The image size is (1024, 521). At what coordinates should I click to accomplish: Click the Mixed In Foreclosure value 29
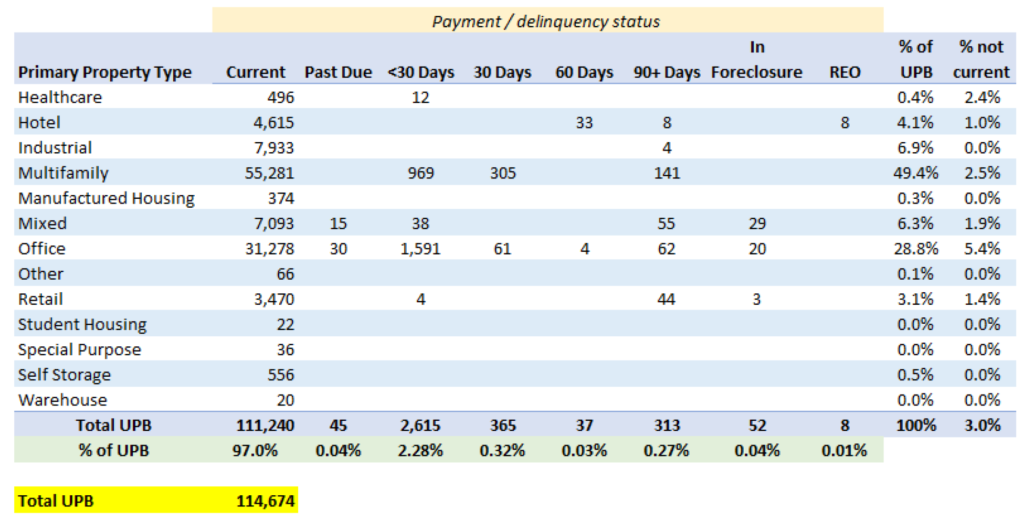coord(757,223)
